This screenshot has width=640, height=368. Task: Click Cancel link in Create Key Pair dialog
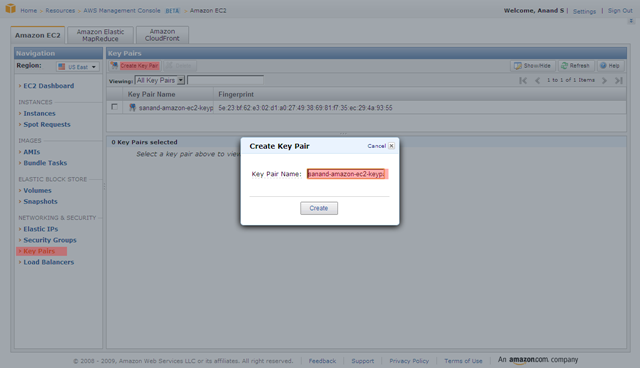pyautogui.click(x=376, y=146)
